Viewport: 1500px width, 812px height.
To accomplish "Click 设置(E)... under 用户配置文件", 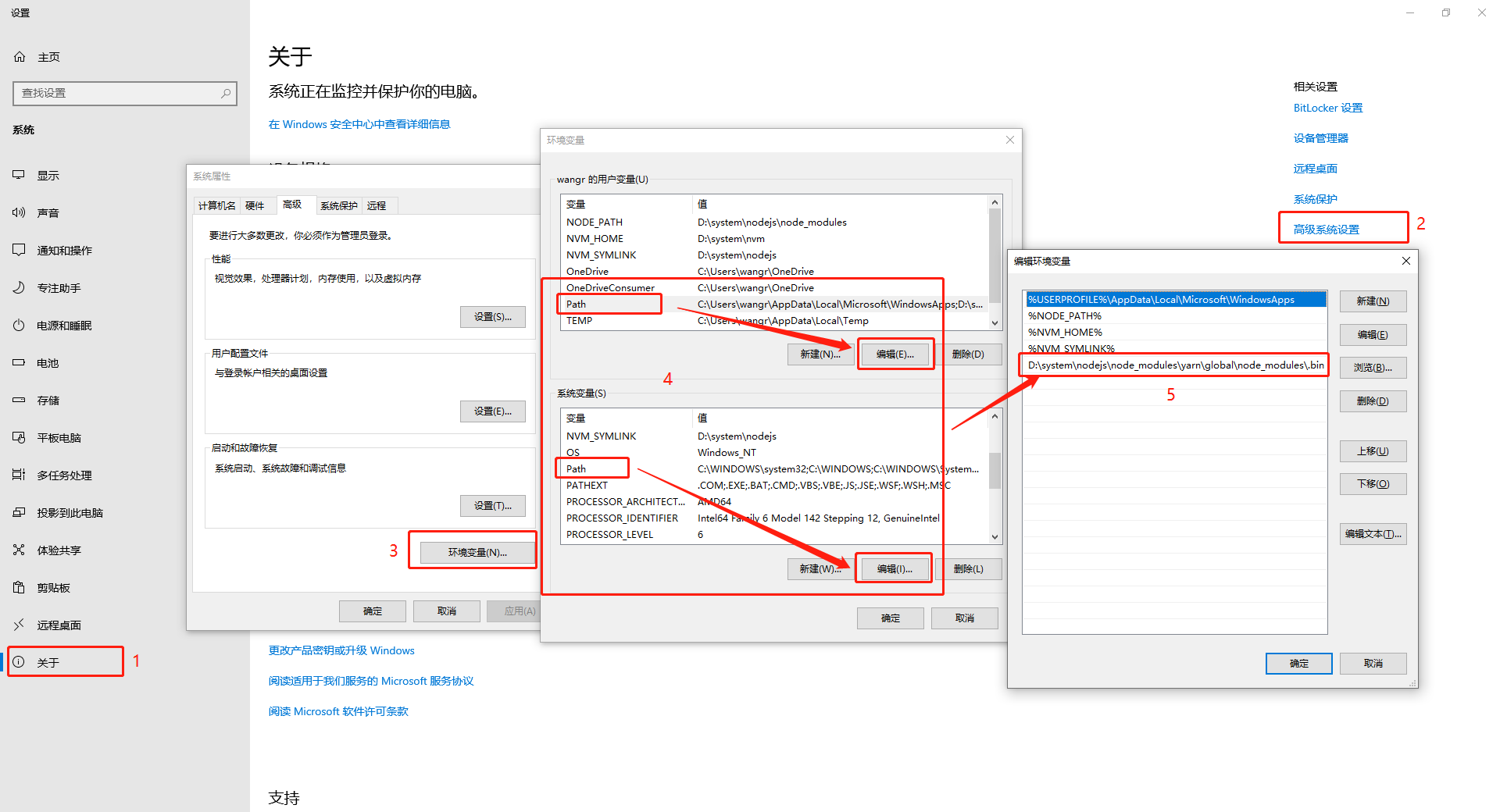I will (493, 411).
